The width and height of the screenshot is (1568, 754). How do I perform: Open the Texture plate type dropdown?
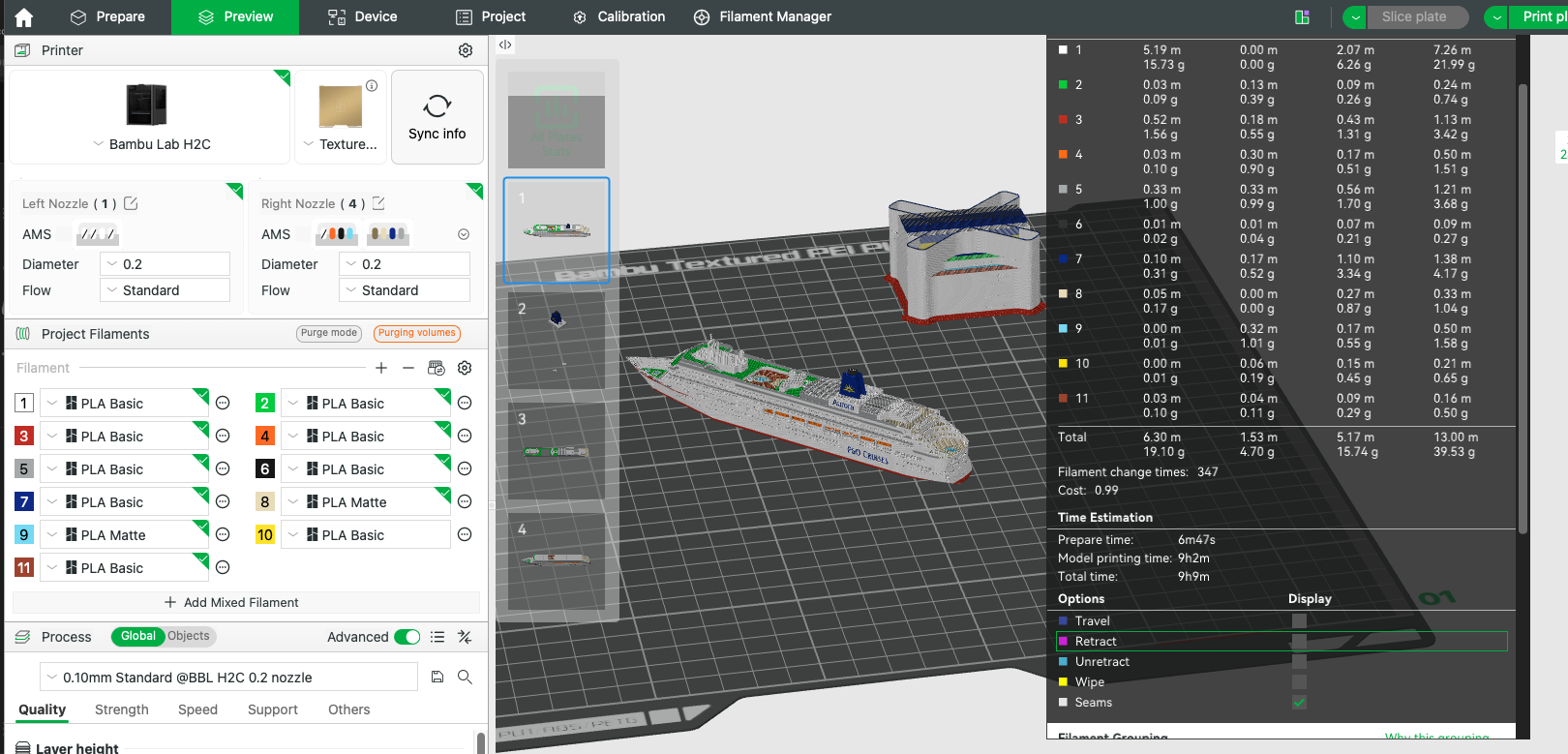(x=340, y=144)
